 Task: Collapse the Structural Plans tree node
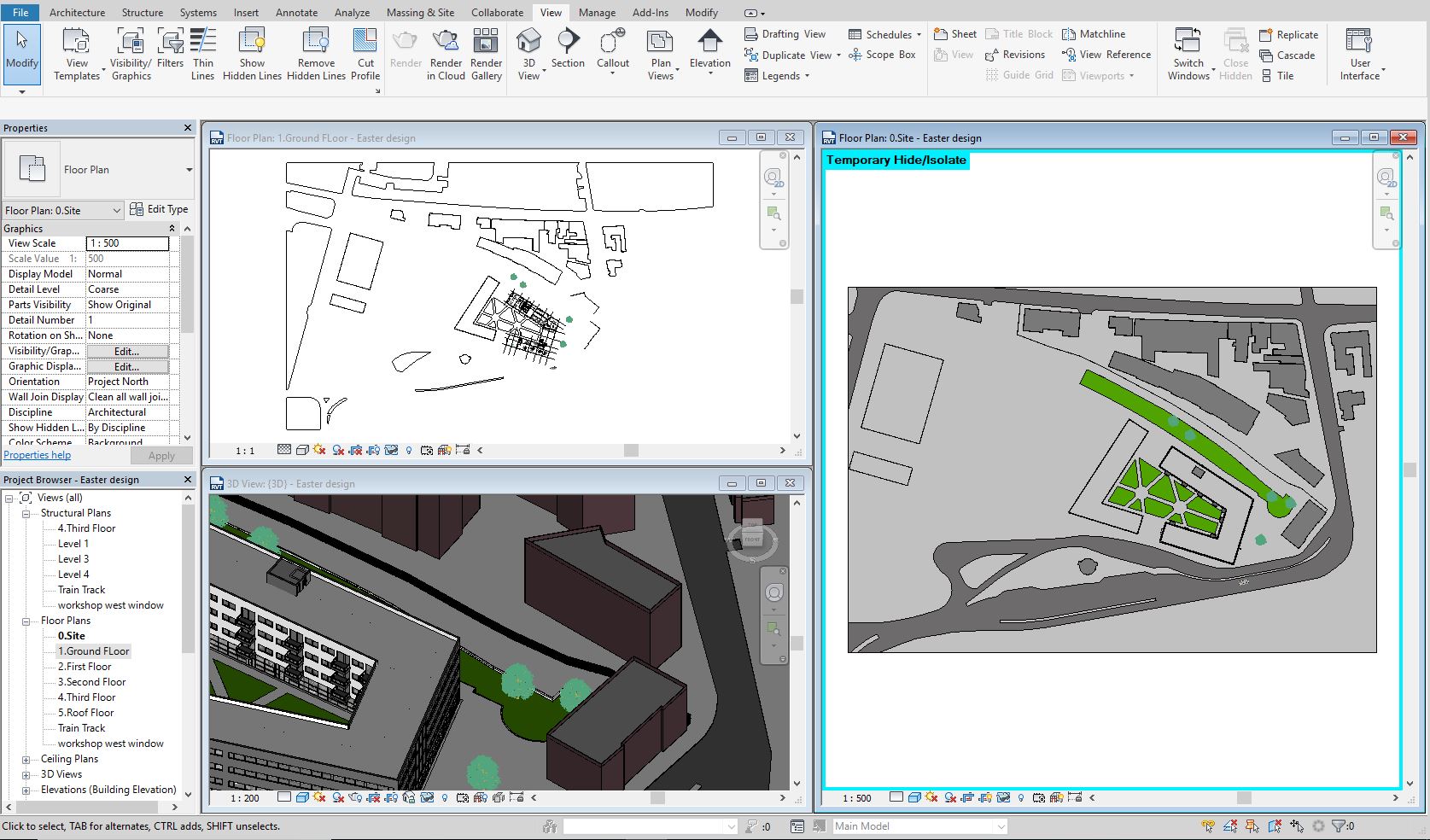click(x=26, y=513)
